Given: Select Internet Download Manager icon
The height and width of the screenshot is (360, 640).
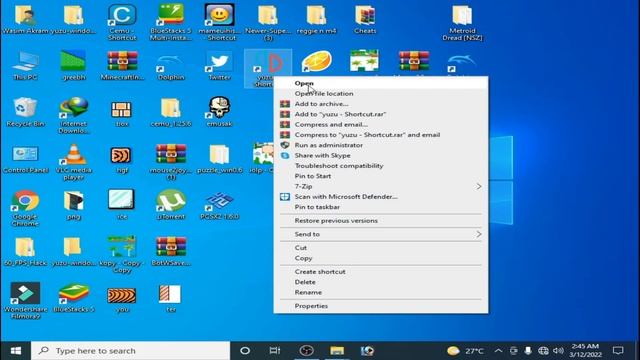Looking at the screenshot, I should pyautogui.click(x=74, y=115).
